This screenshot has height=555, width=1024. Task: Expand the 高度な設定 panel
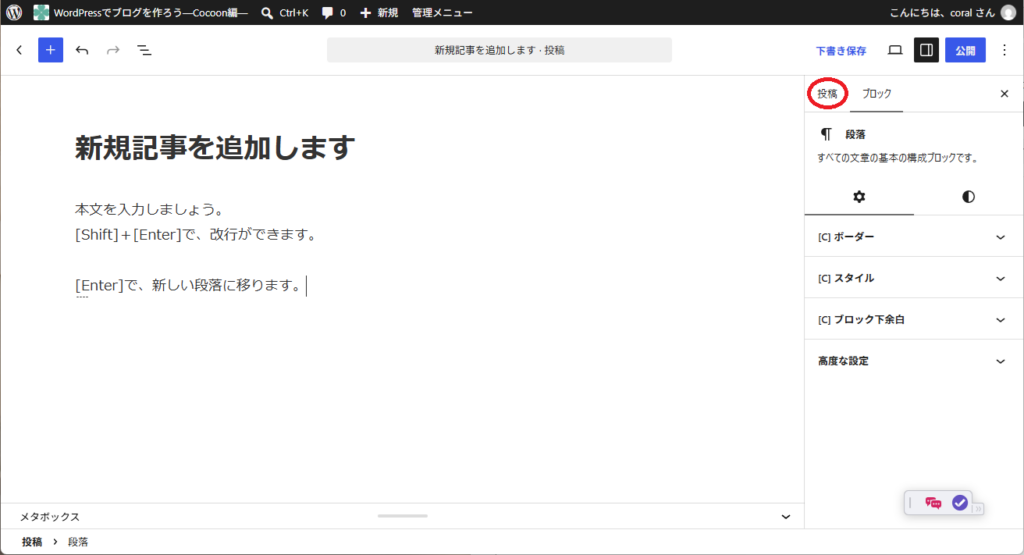[912, 360]
